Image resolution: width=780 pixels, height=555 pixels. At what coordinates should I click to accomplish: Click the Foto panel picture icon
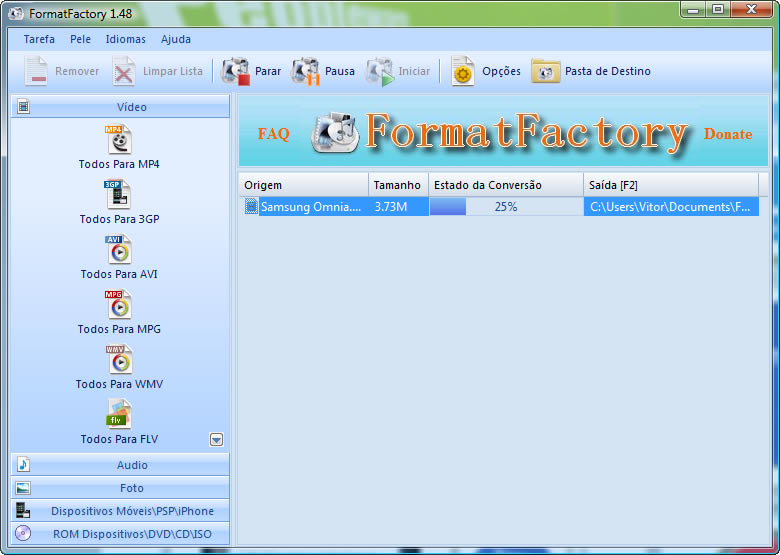[x=23, y=488]
